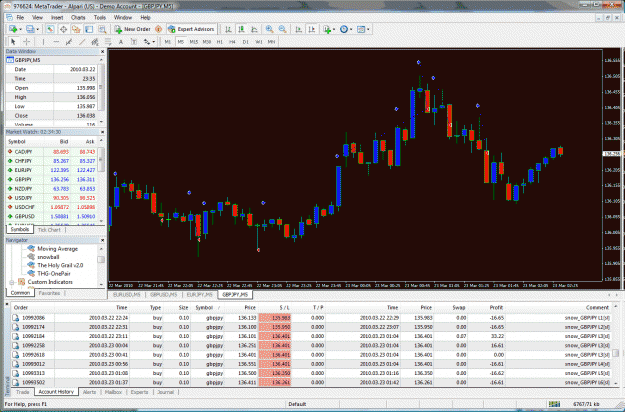Select order 10993313 in Account History
This screenshot has height=412, width=625.
click(x=312, y=373)
